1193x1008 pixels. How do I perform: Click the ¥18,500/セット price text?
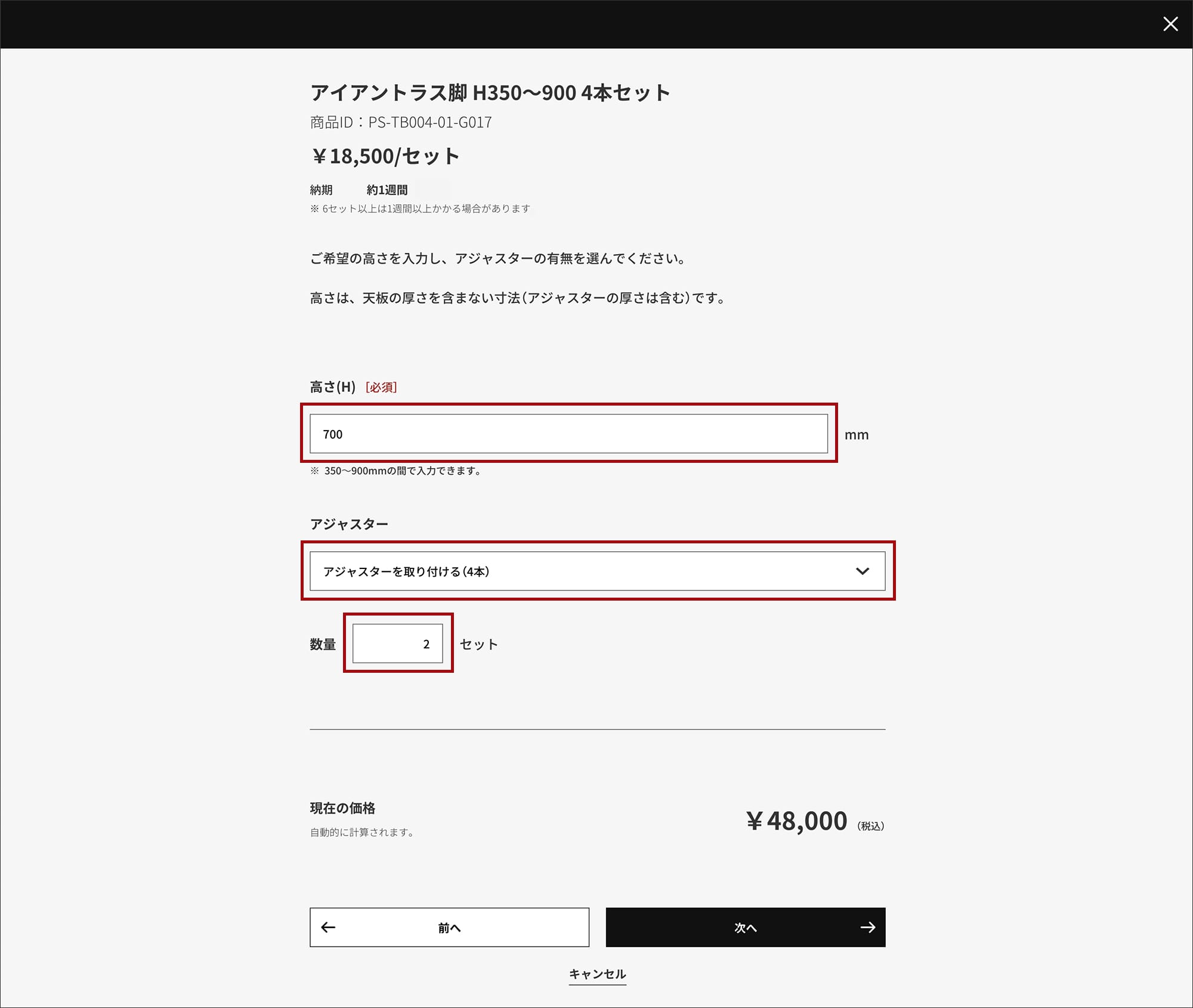point(385,156)
